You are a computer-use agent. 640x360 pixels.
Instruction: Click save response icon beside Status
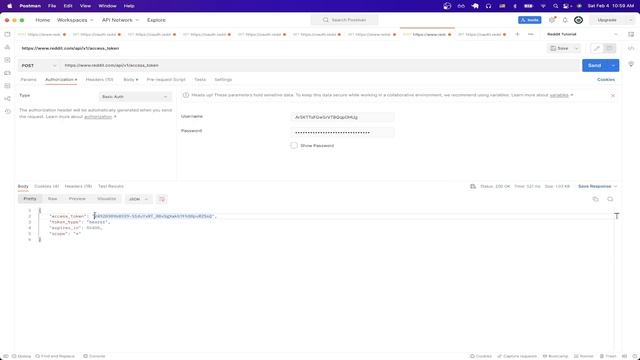(x=473, y=186)
